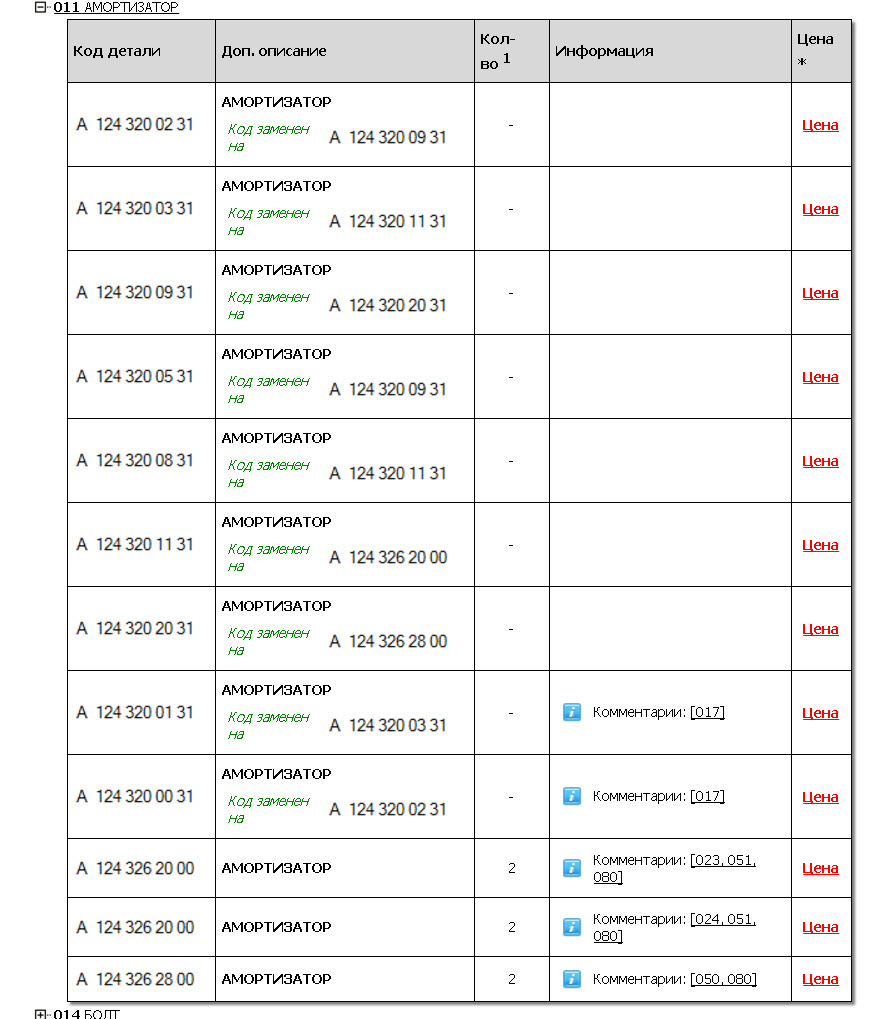Open Цена link for A 124 320 20 31
The image size is (885, 1019).
820,628
